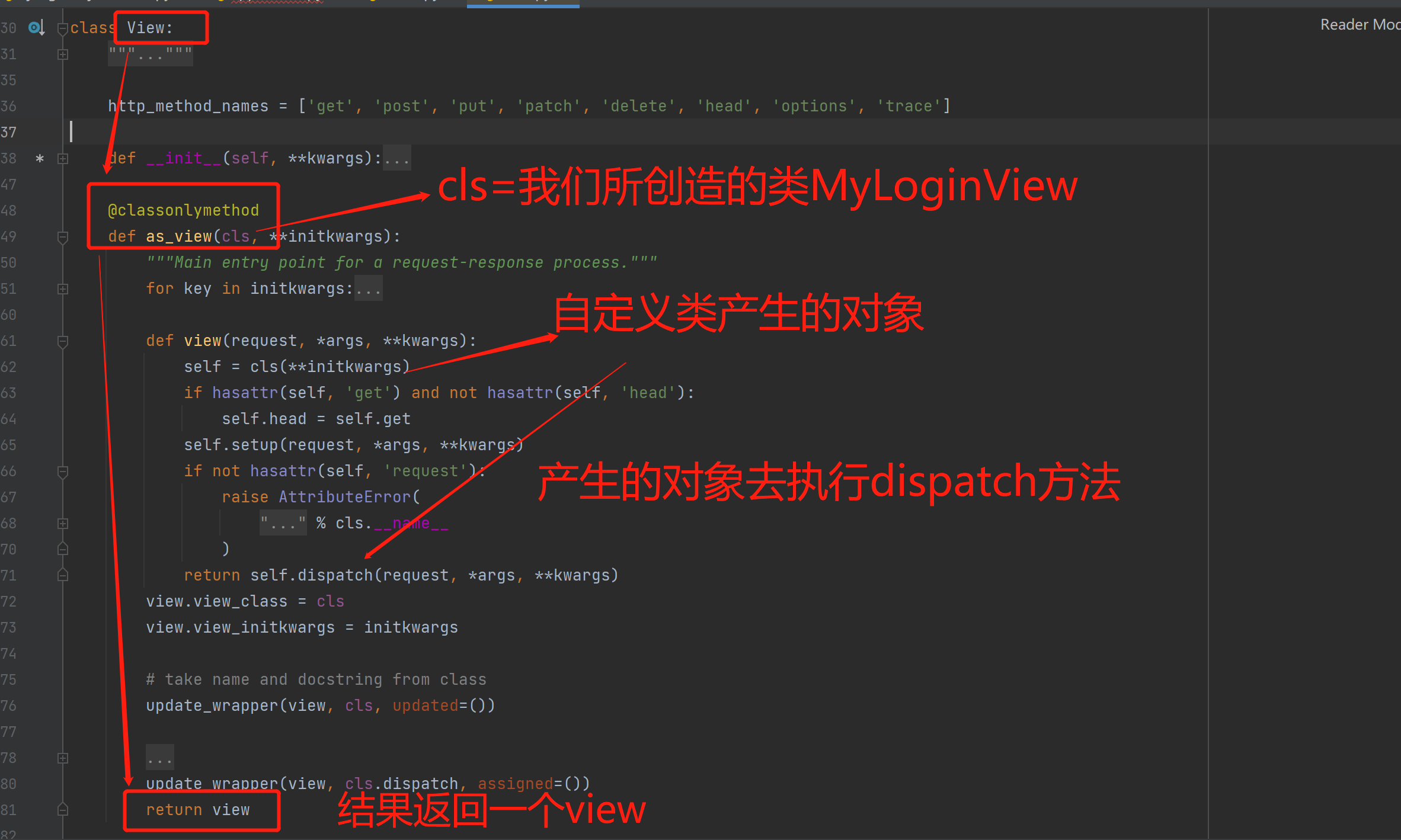
Task: Collapse the if-not-hasattr block on line 66
Action: coord(63,472)
